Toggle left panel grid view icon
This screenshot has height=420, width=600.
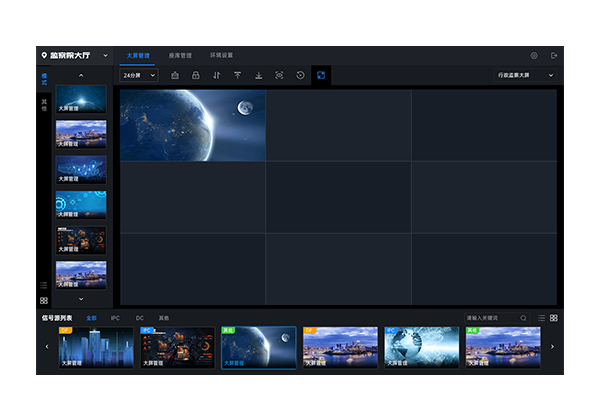[44, 300]
